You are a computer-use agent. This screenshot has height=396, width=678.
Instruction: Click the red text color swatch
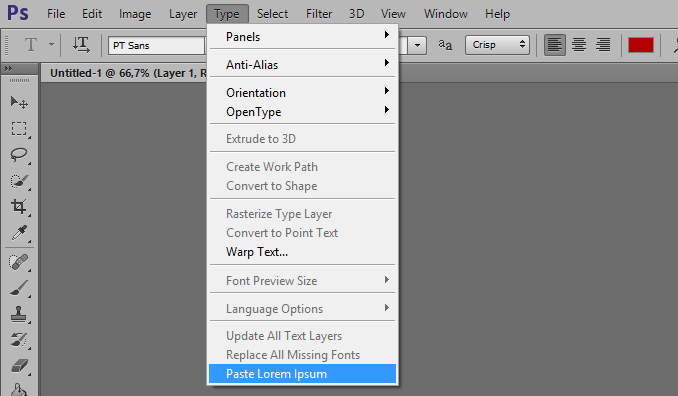640,45
